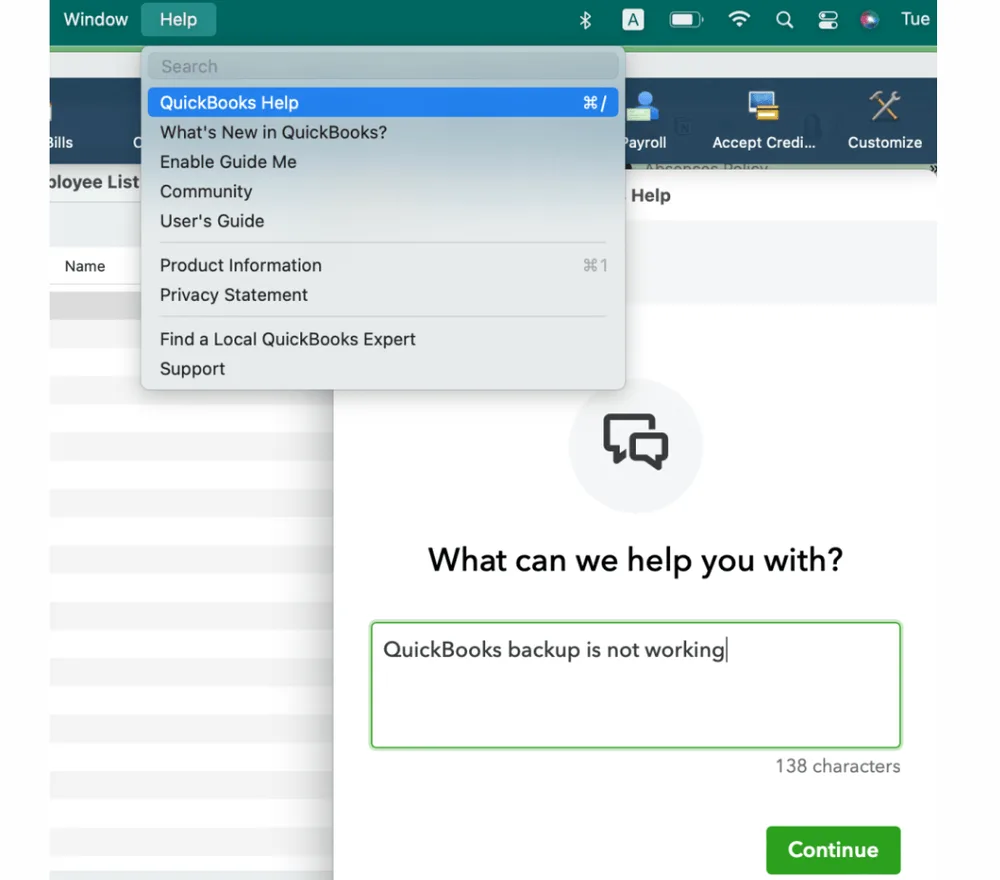Open Spotlight search magnifier icon
Viewport: 1000px width, 880px height.
(x=784, y=20)
